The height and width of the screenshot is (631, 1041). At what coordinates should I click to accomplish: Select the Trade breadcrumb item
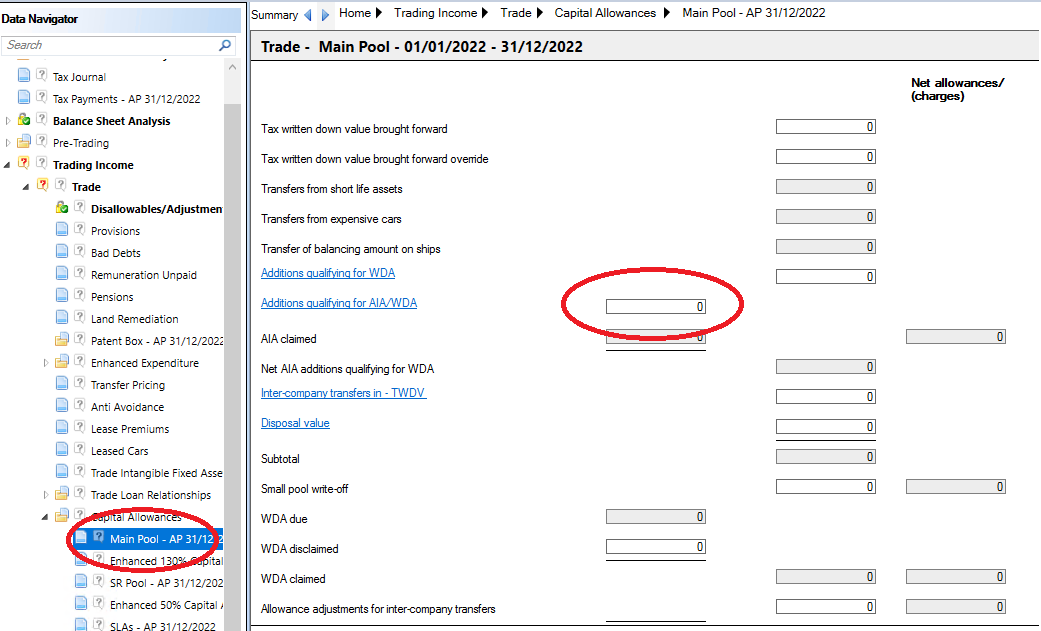pyautogui.click(x=516, y=13)
